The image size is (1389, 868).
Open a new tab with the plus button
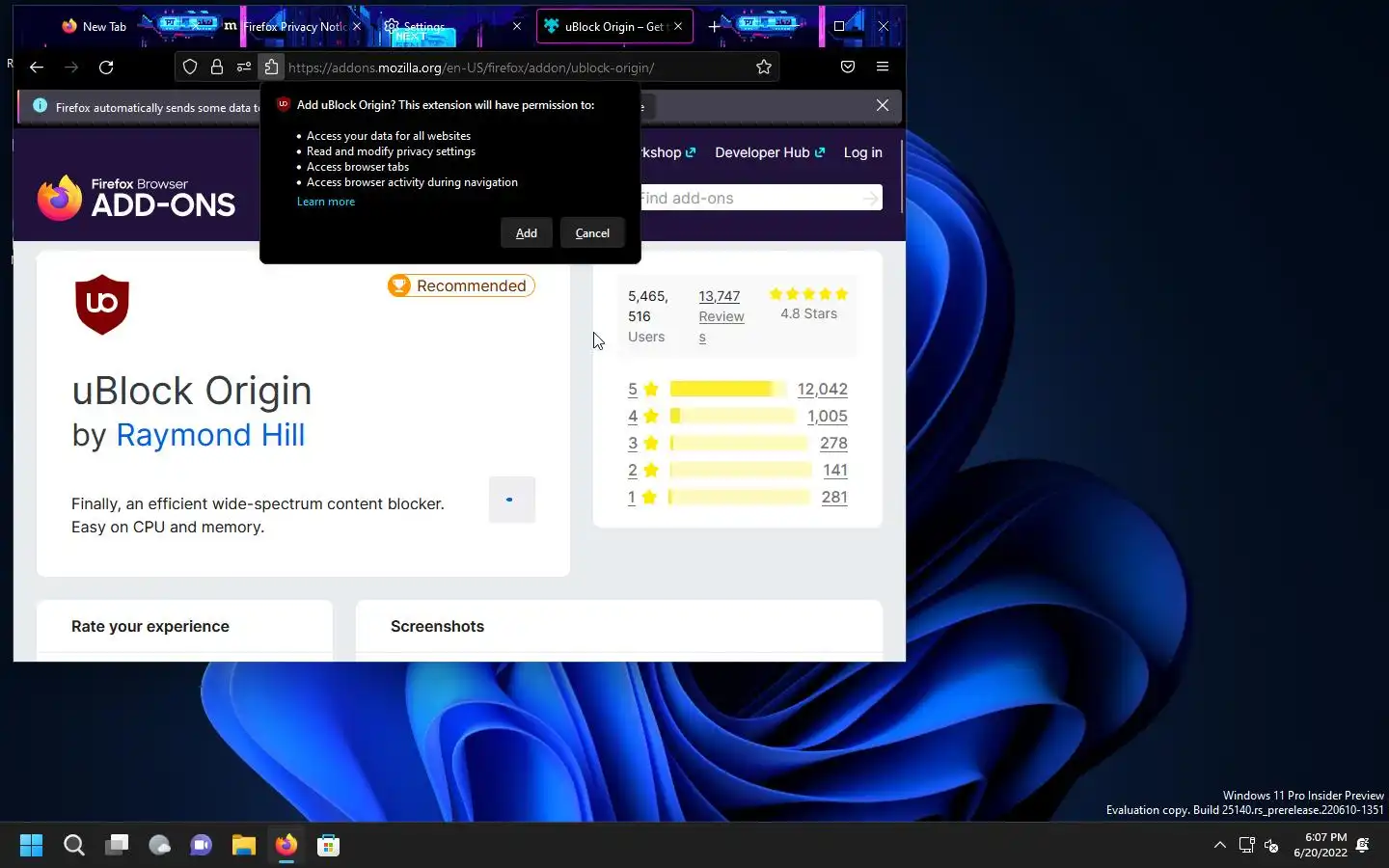(x=714, y=26)
